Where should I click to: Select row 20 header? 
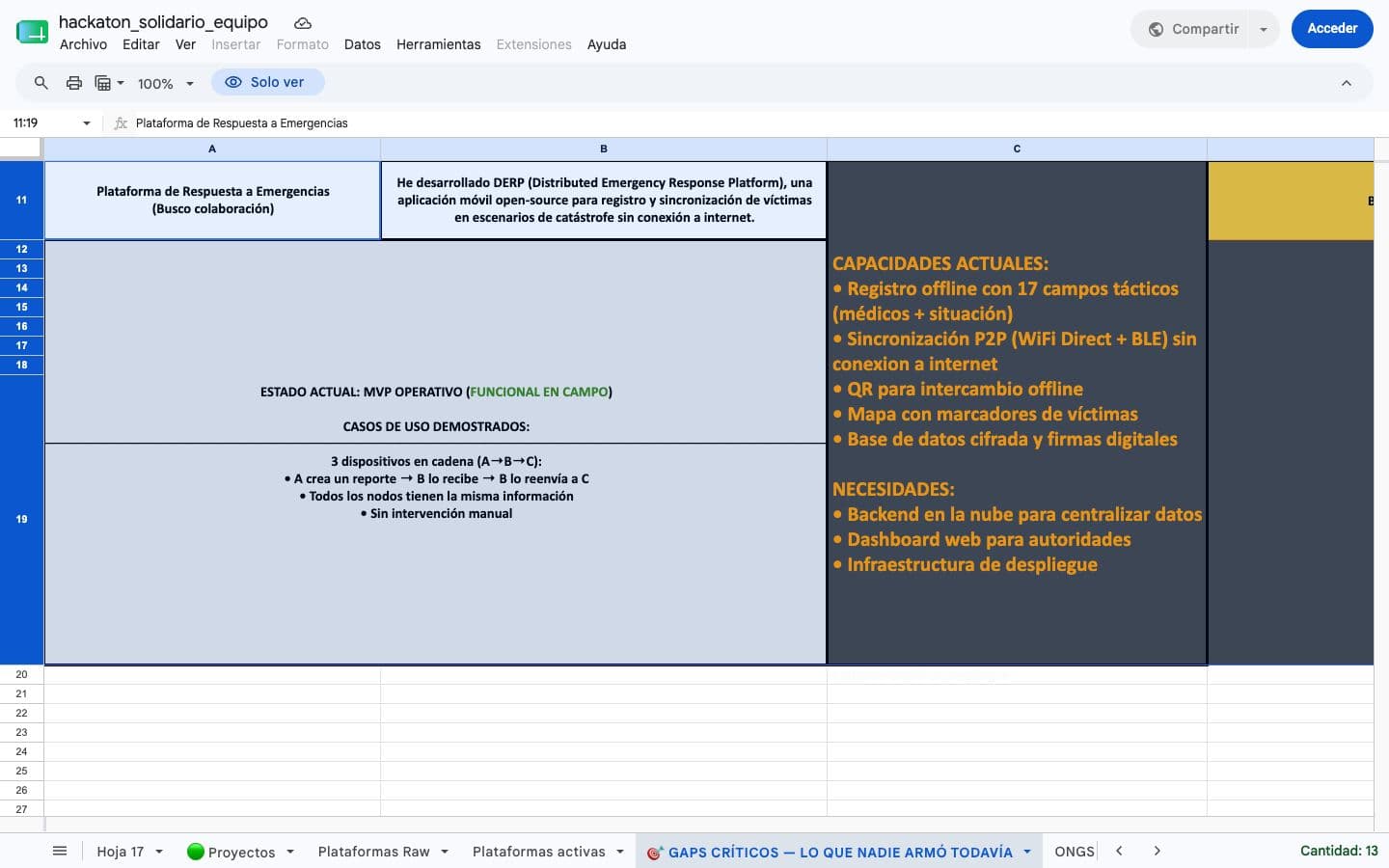[x=21, y=674]
